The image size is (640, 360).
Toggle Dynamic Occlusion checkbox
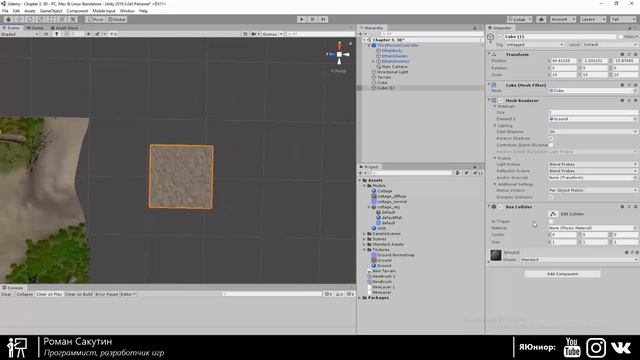point(551,197)
